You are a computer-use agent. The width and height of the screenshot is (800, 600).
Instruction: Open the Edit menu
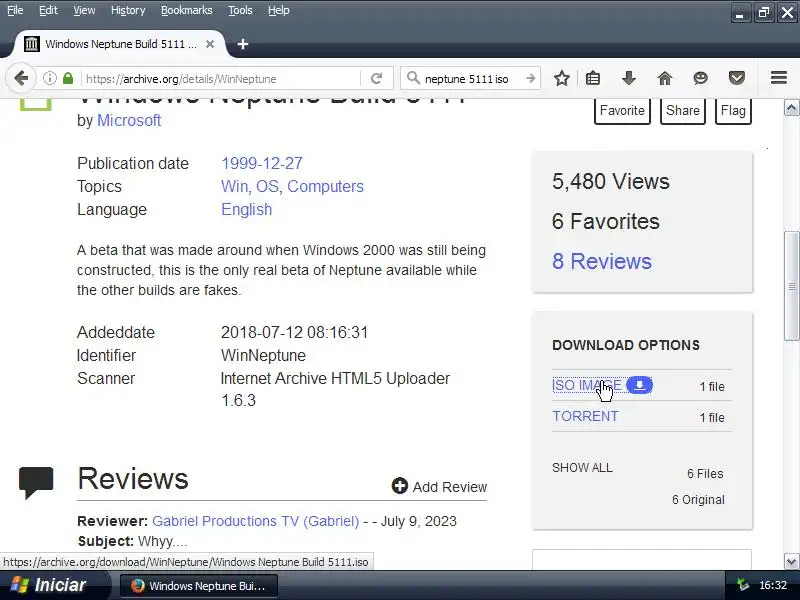48,10
